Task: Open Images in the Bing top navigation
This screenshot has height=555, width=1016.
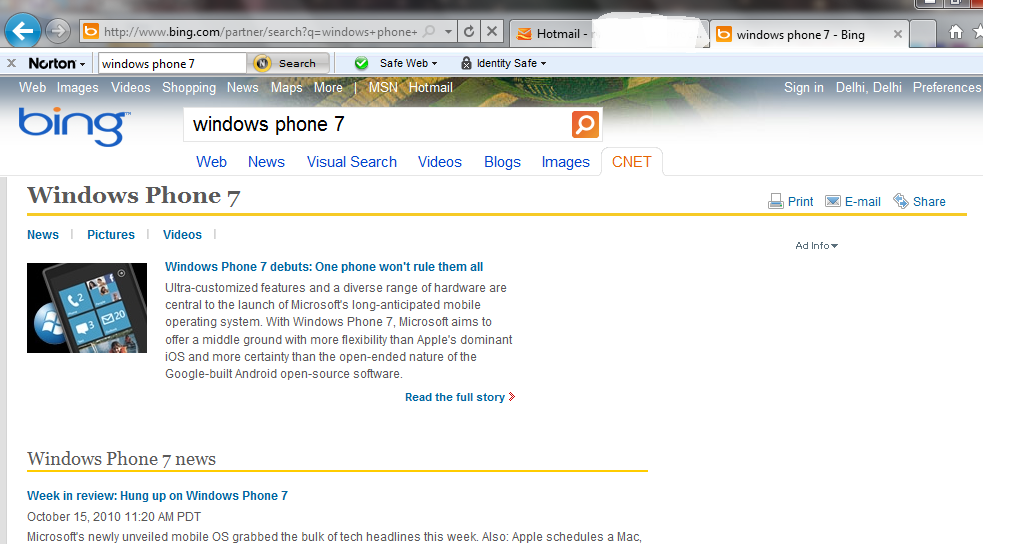Action: pos(78,87)
